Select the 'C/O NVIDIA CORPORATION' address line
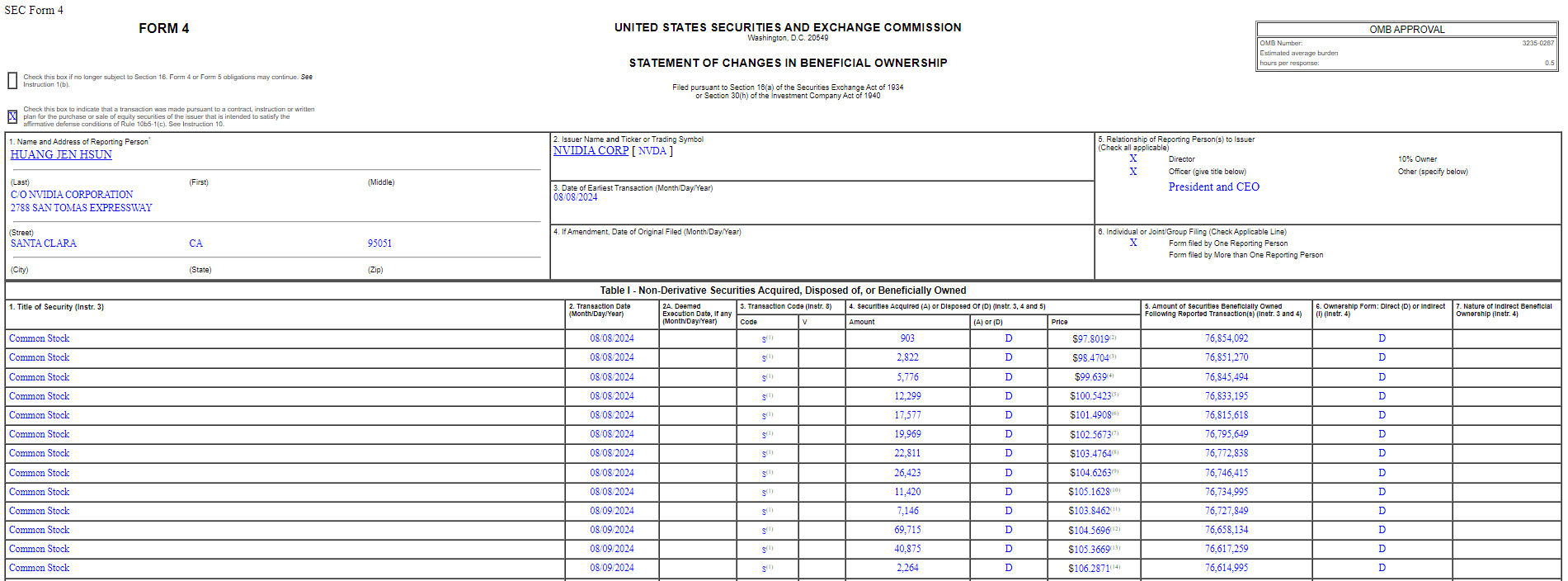 [72, 195]
